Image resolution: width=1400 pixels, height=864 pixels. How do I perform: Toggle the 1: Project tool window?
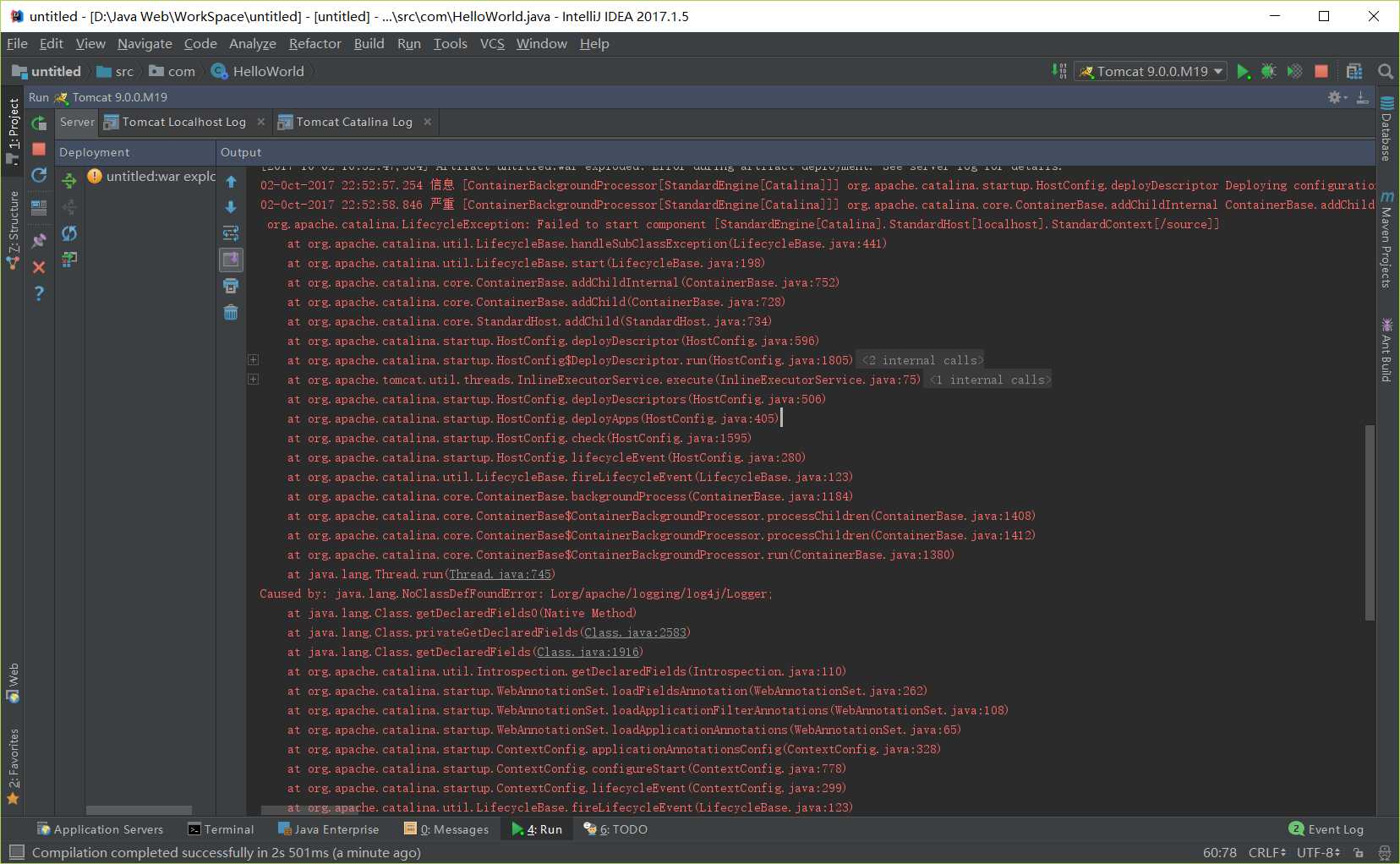point(14,130)
